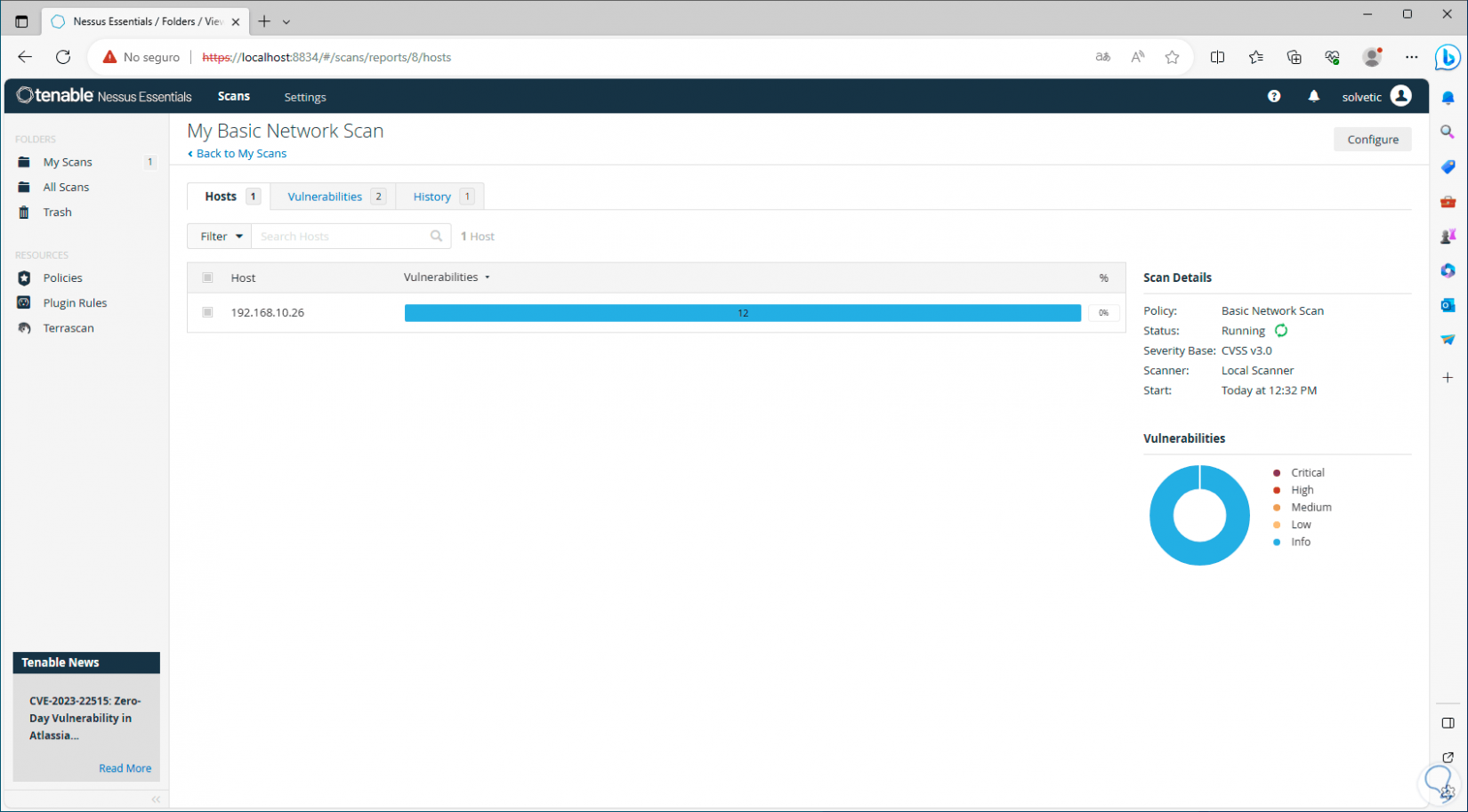This screenshot has height=812, width=1468.
Task: Check the box for host 192.168.10.26
Action: [x=207, y=312]
